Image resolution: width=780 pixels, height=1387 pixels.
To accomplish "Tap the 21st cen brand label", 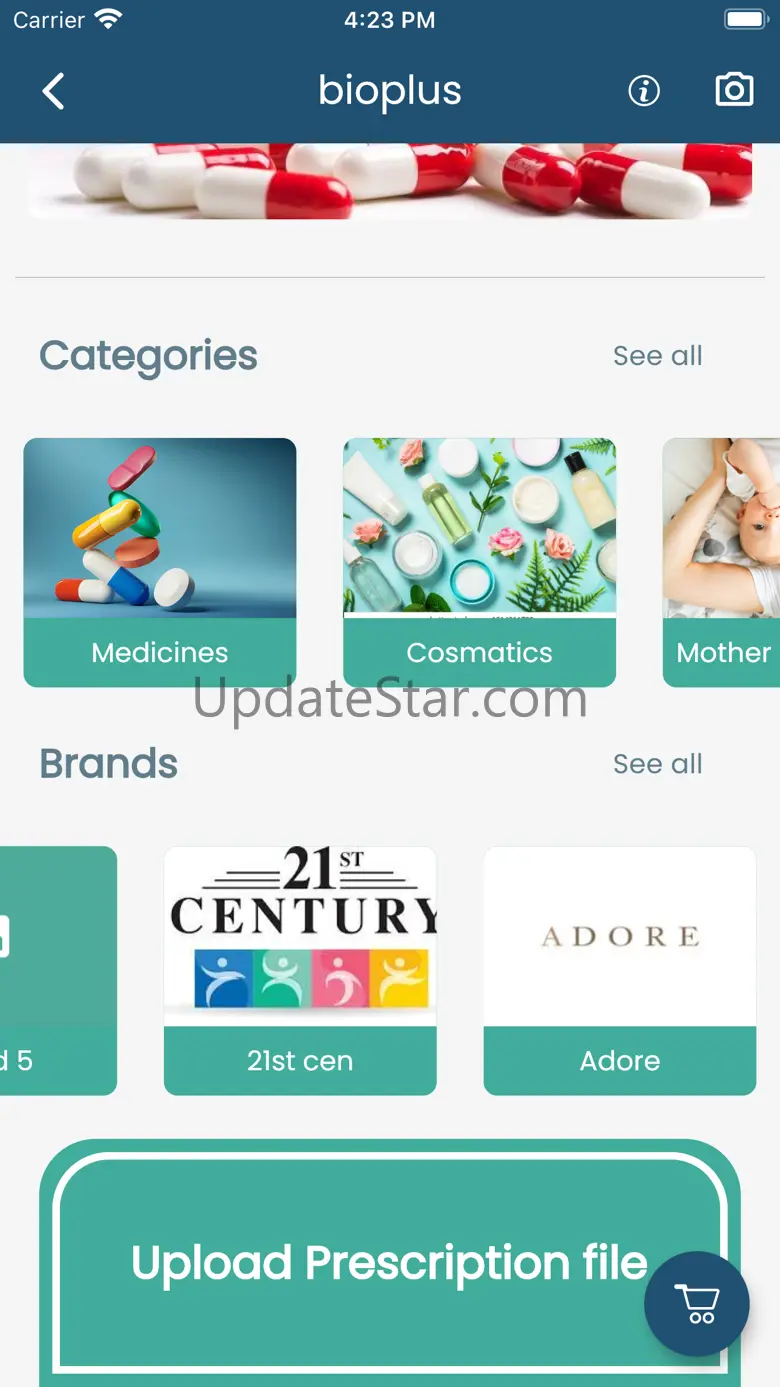I will (x=300, y=1061).
